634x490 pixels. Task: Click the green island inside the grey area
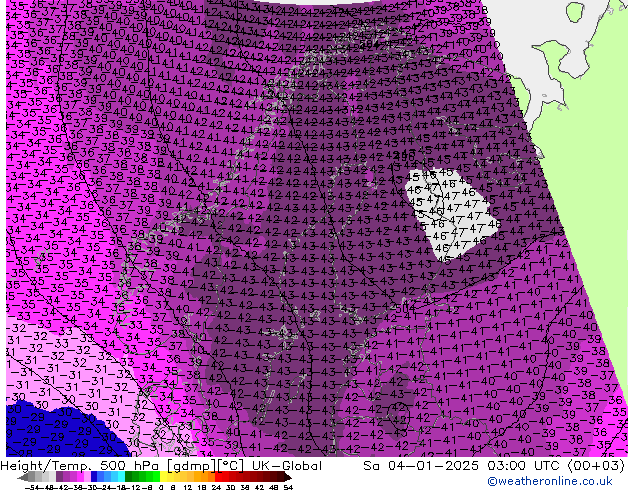click(x=575, y=12)
